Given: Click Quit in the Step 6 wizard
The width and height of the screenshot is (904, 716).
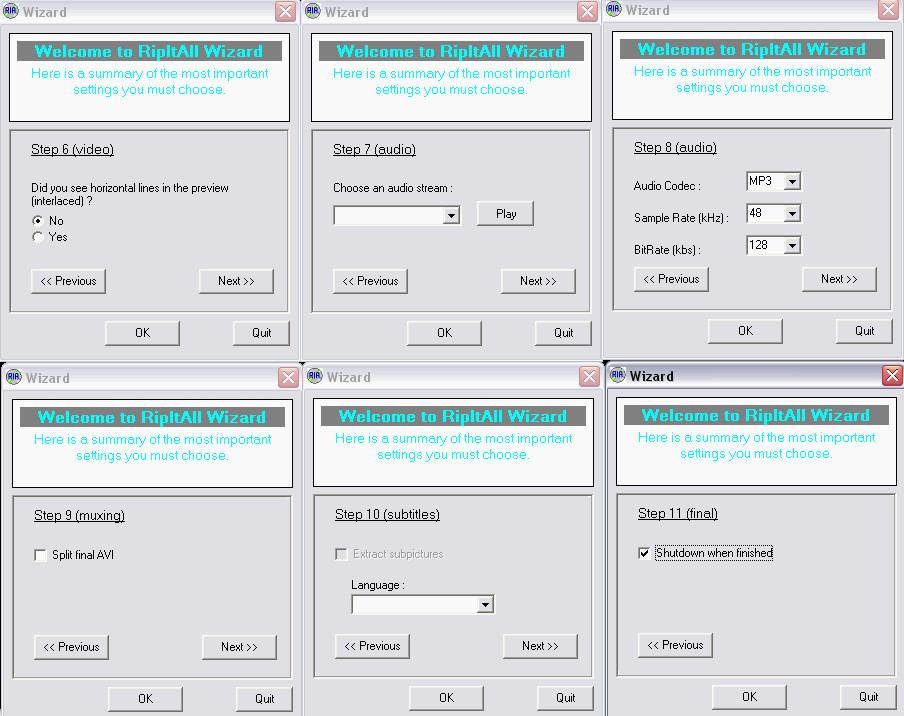Looking at the screenshot, I should pos(261,333).
